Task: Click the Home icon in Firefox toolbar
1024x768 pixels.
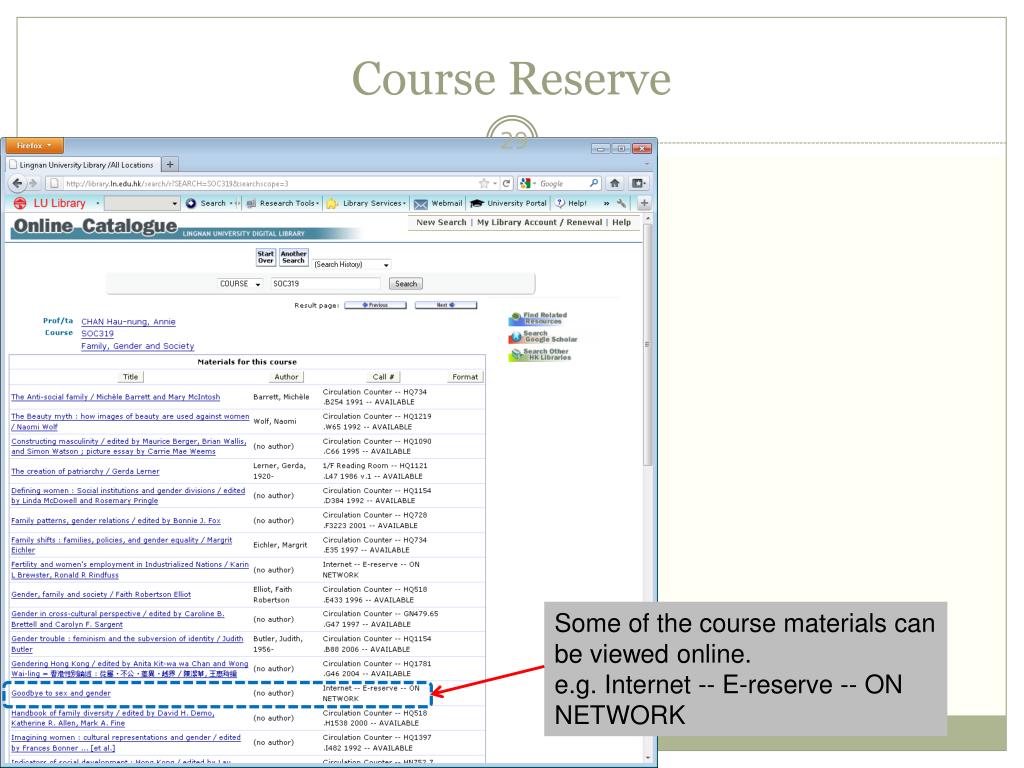Action: point(615,184)
